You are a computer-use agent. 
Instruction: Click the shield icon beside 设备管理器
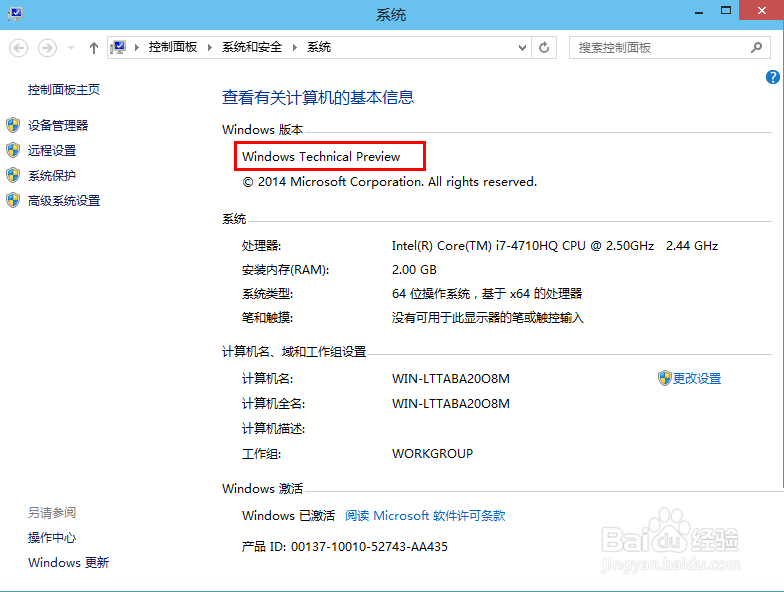[14, 125]
